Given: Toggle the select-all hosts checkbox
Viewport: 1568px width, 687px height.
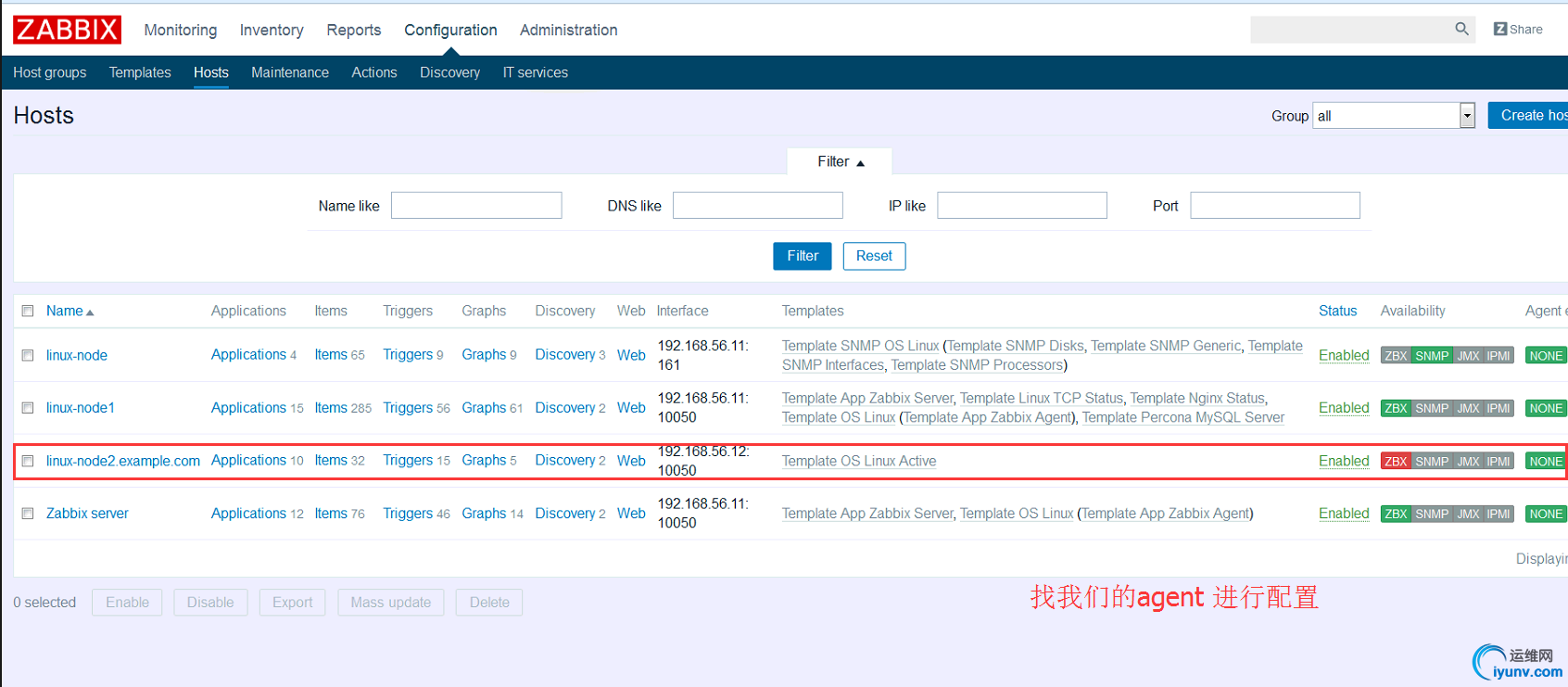Looking at the screenshot, I should (x=28, y=312).
